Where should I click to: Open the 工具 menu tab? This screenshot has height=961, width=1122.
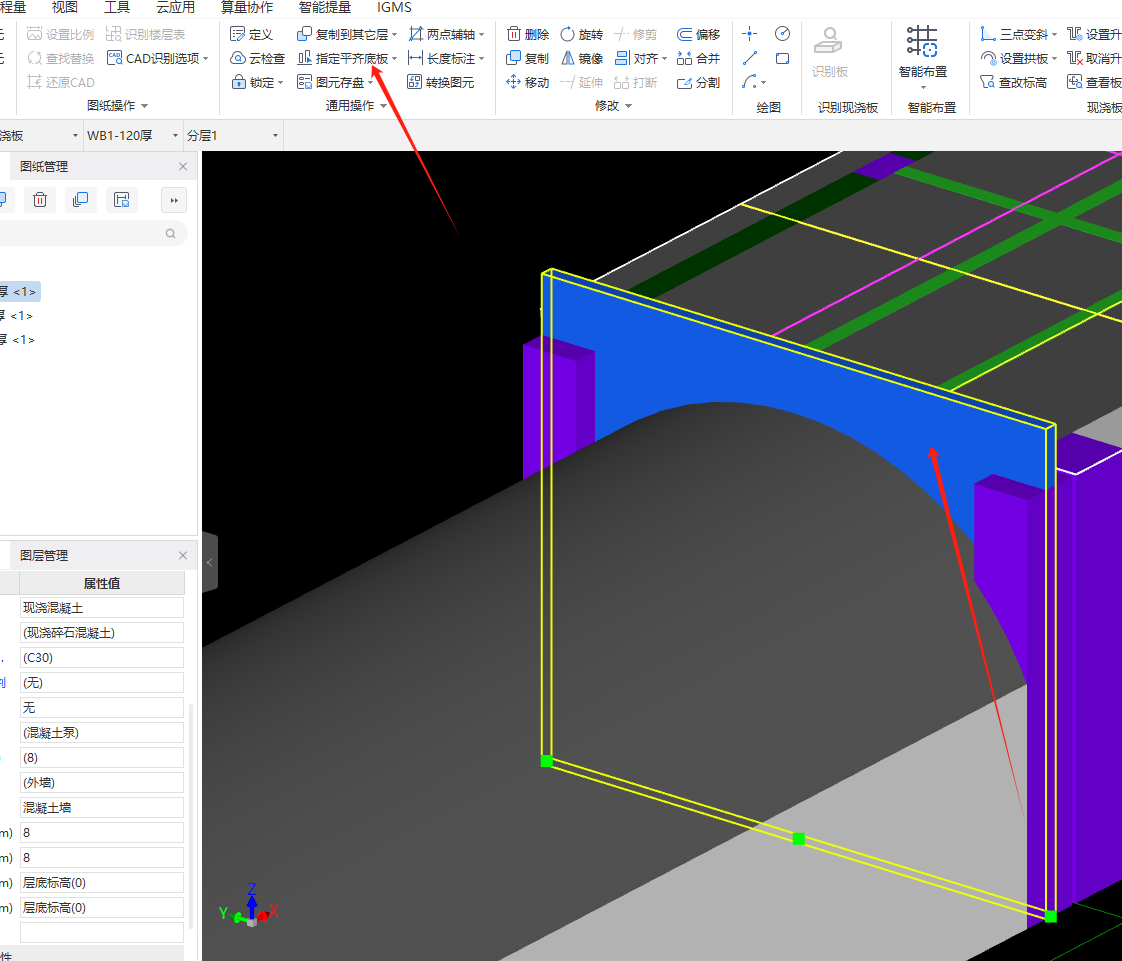117,7
